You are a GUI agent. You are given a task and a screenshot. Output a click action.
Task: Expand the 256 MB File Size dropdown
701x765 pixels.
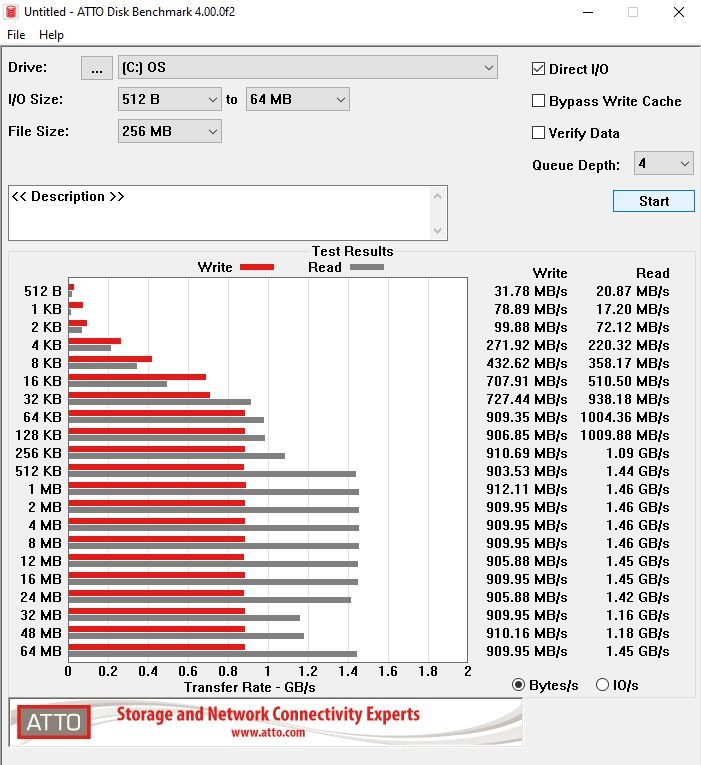[169, 131]
